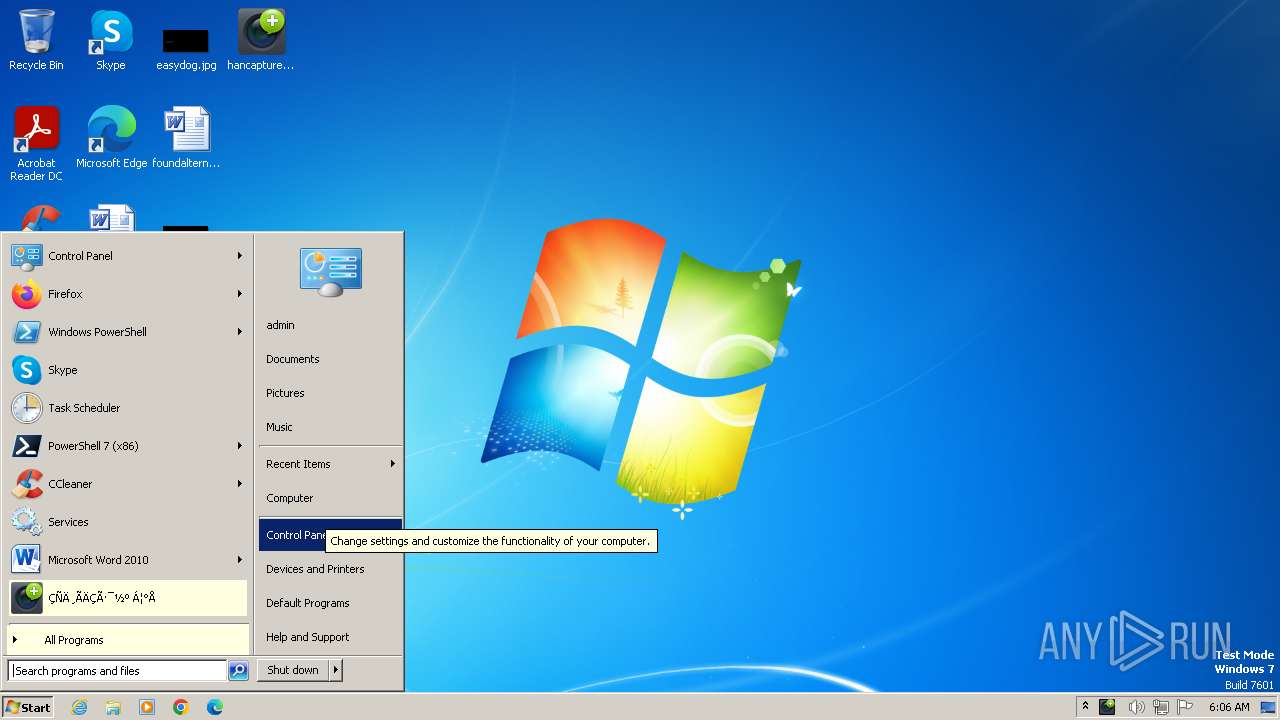
Task: Open the admin user folder link
Action: pyautogui.click(x=330, y=325)
